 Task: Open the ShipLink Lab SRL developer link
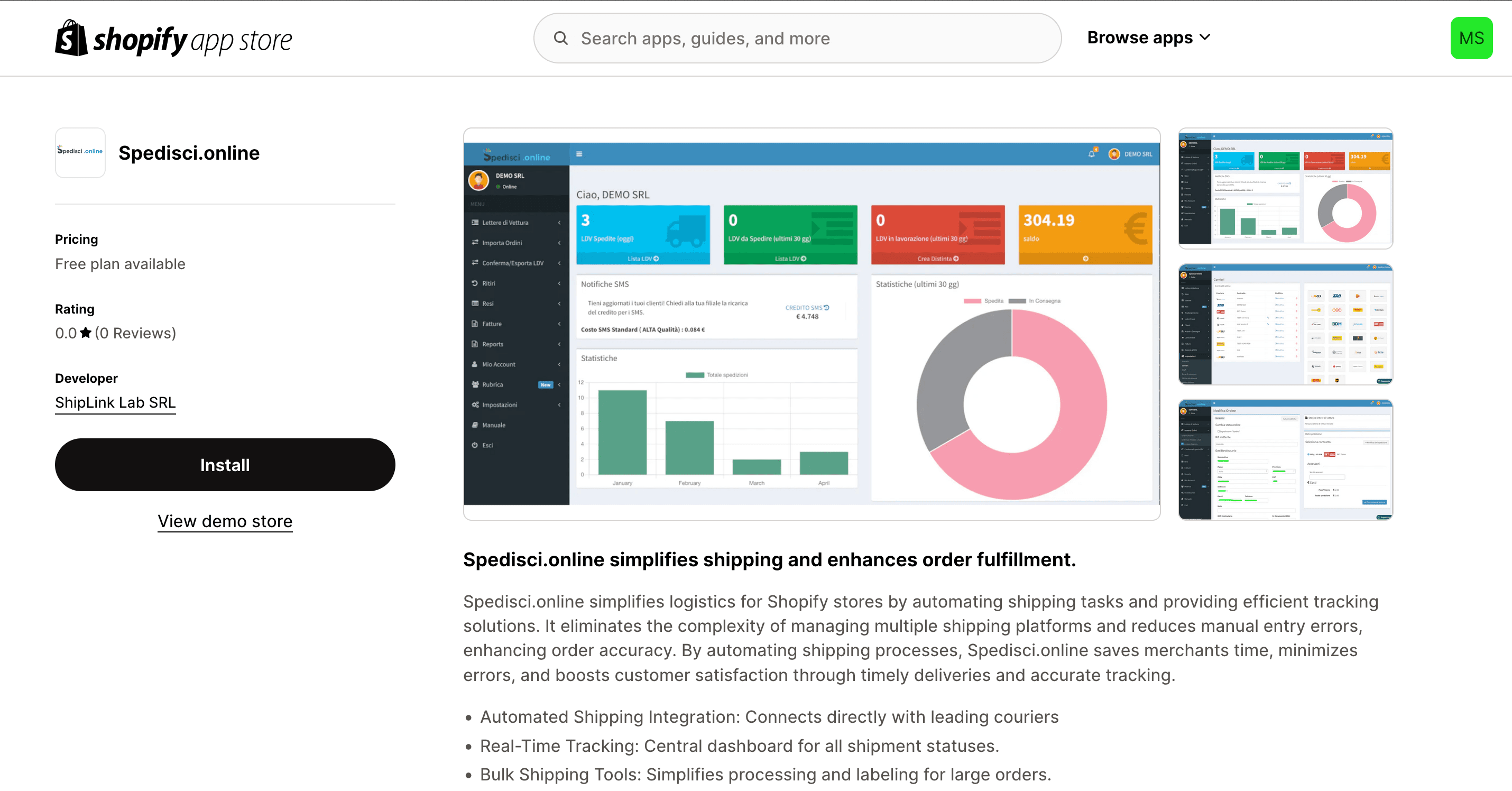click(115, 402)
